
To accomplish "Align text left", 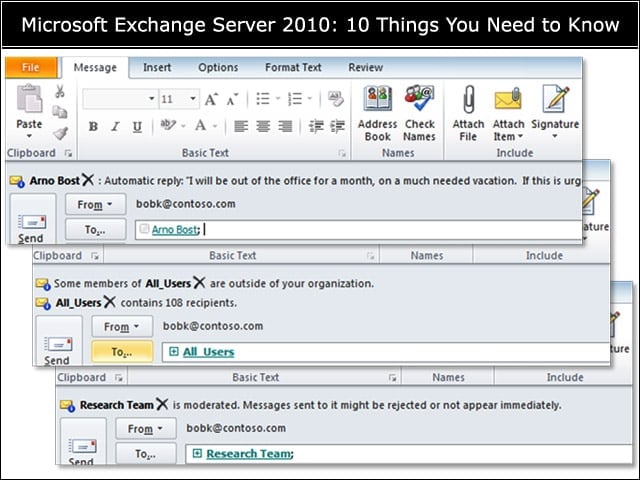I will pos(241,126).
